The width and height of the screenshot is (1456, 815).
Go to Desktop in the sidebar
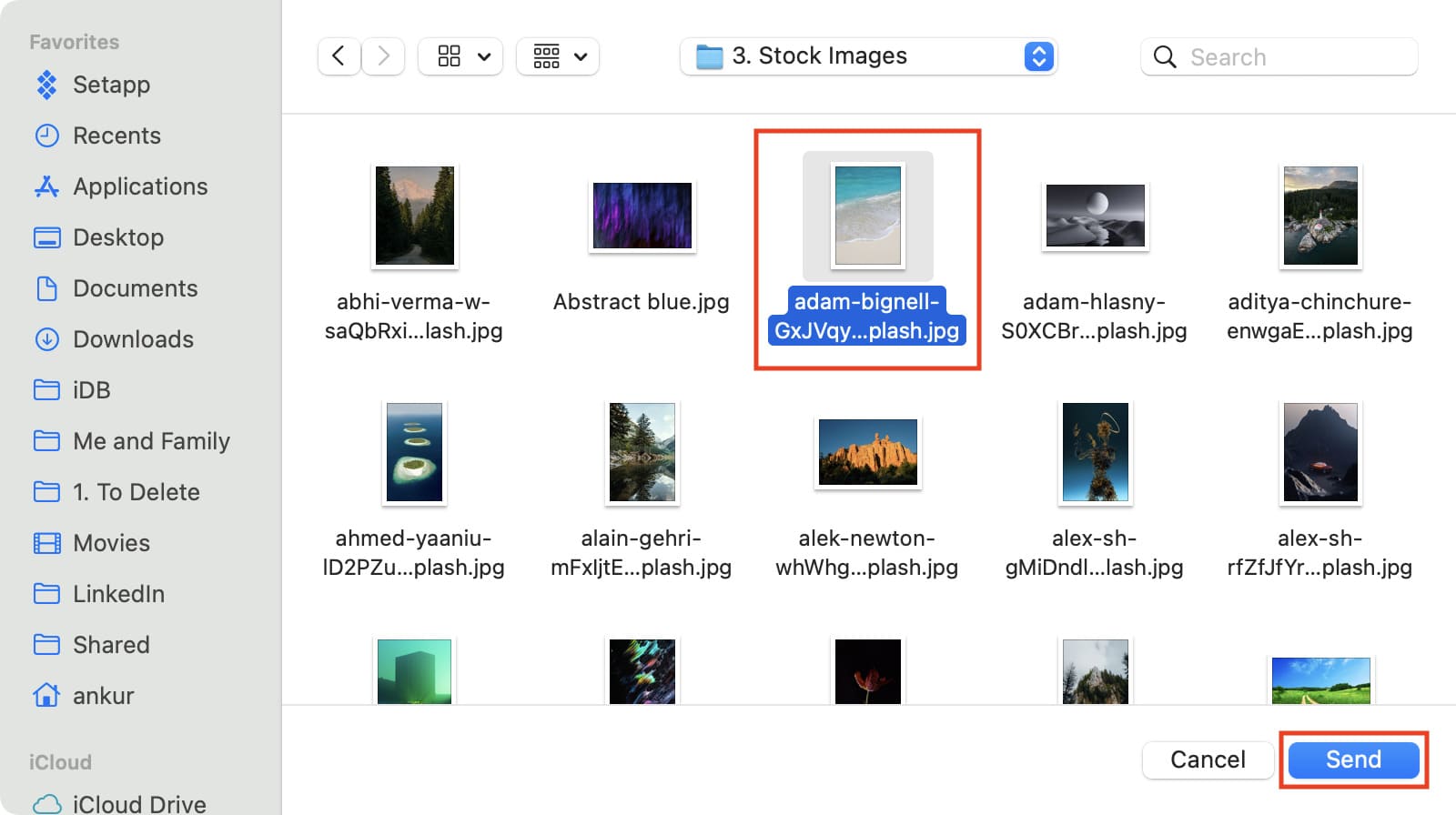tap(117, 237)
